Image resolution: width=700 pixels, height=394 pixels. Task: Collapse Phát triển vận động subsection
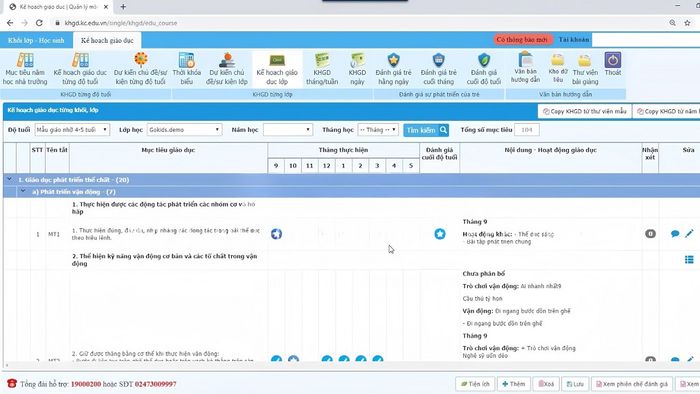tap(23, 191)
